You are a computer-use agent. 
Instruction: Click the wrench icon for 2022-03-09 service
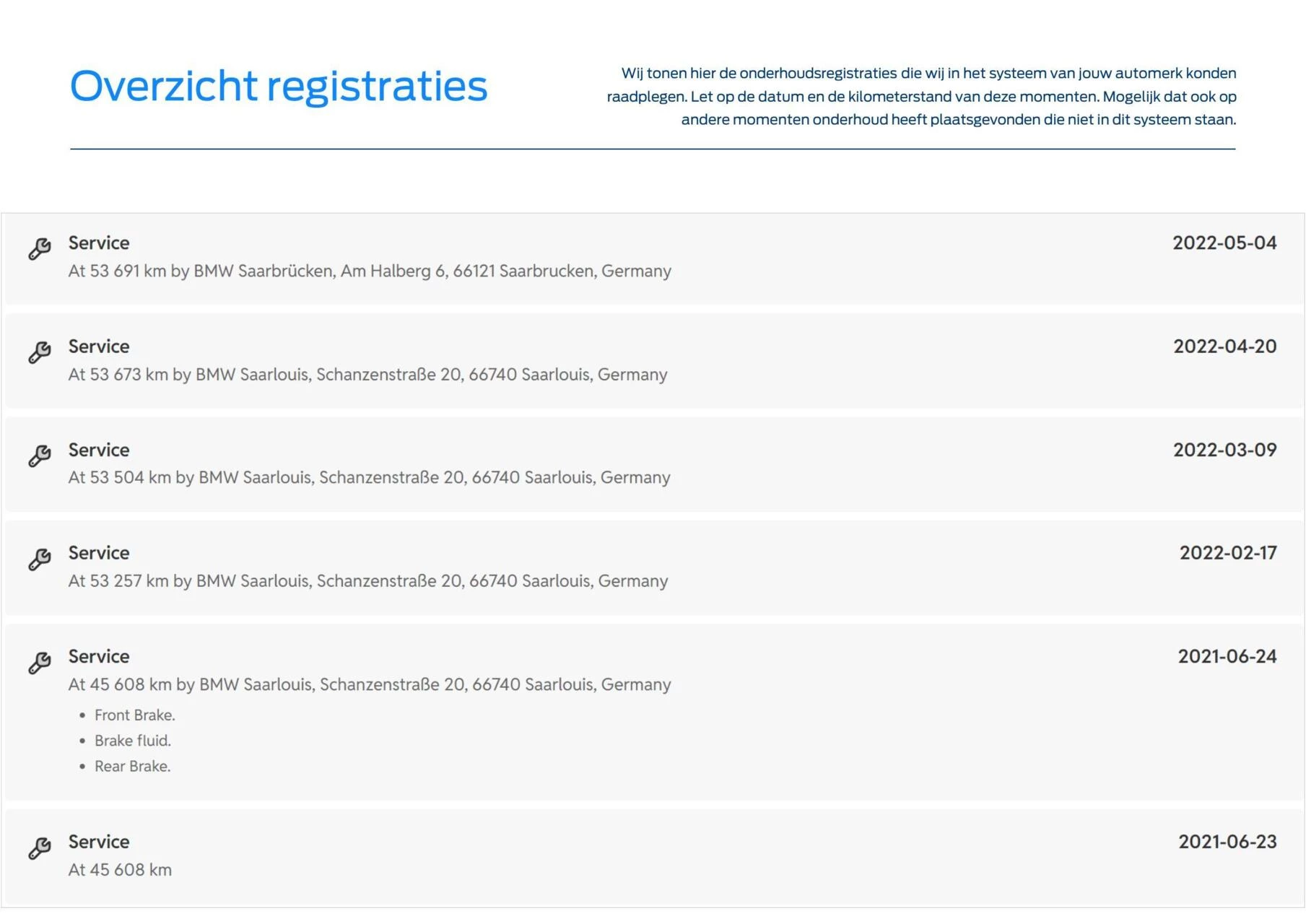pos(40,456)
